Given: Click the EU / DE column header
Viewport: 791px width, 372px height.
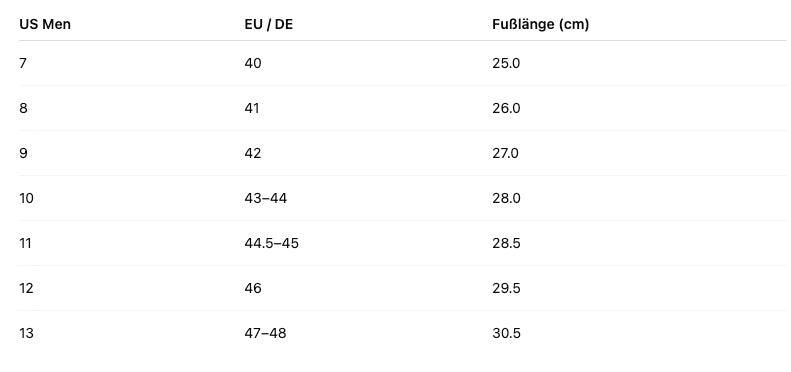Looking at the screenshot, I should pos(268,24).
